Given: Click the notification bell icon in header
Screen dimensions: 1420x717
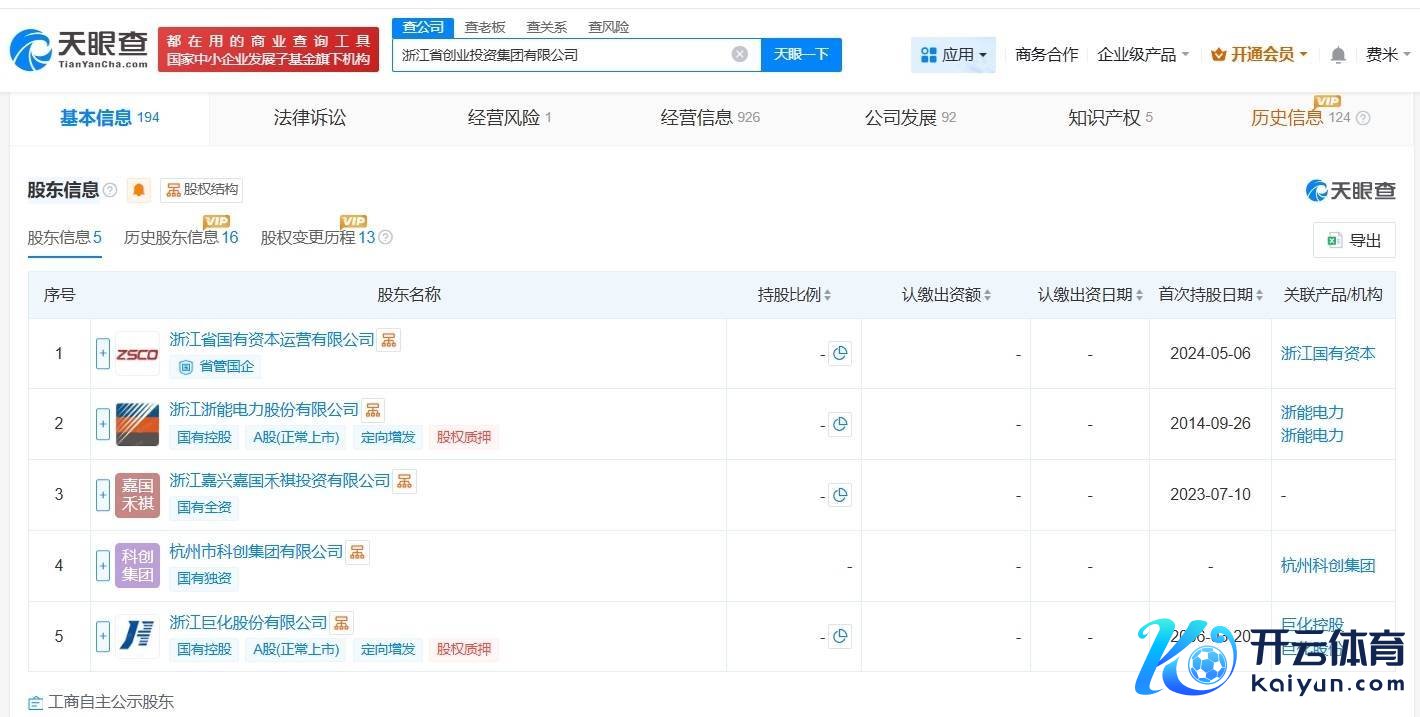Looking at the screenshot, I should point(1338,55).
